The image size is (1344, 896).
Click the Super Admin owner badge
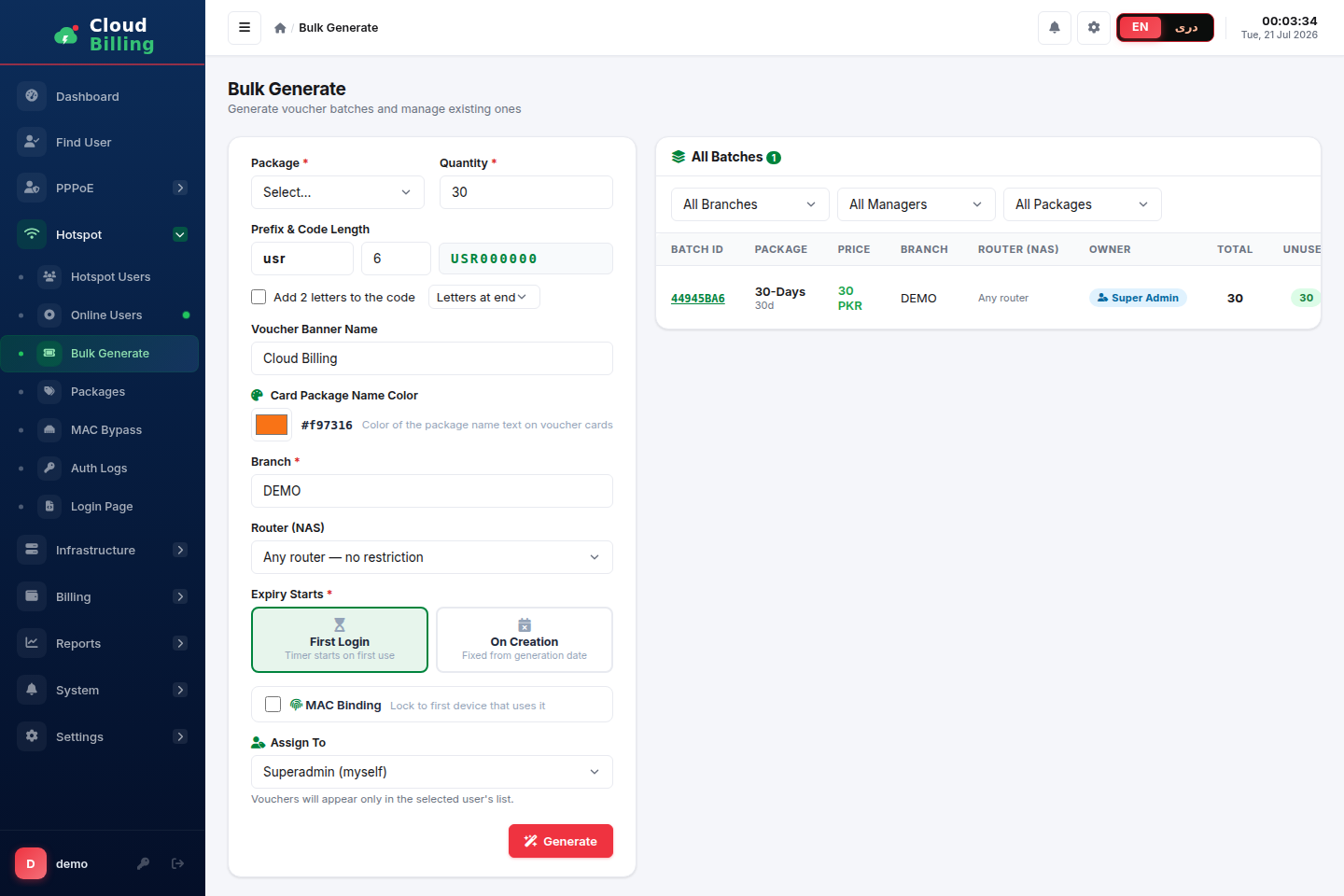click(1138, 298)
